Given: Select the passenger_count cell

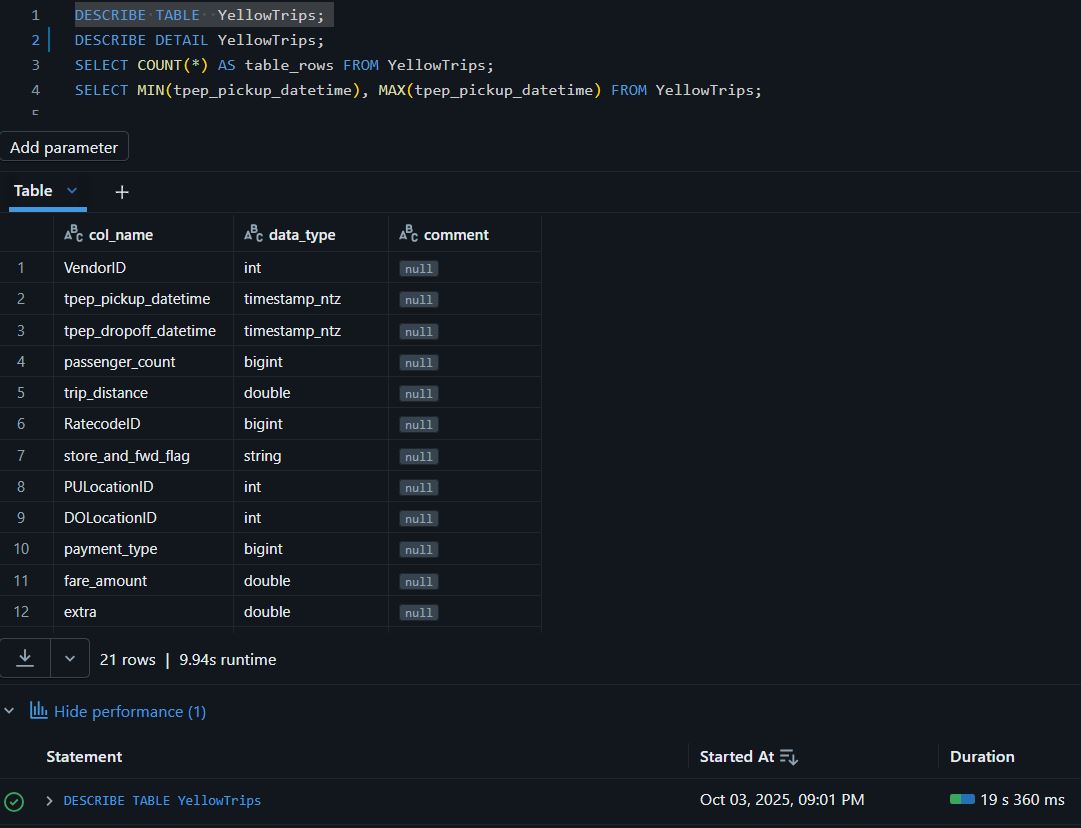Looking at the screenshot, I should [143, 362].
